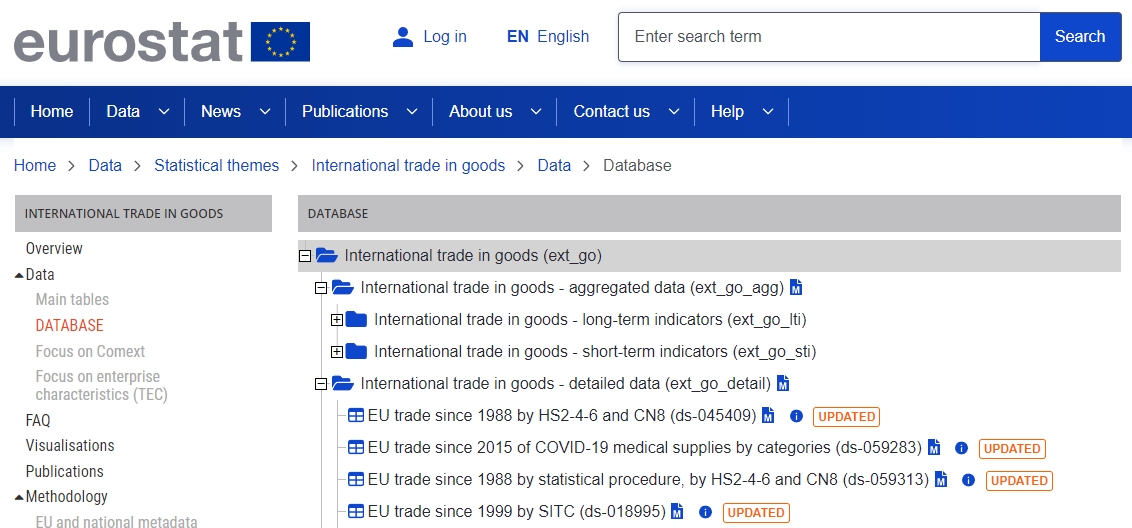Viewport: 1132px width, 528px height.
Task: Open FAQ in the left sidebar
Action: tap(38, 420)
